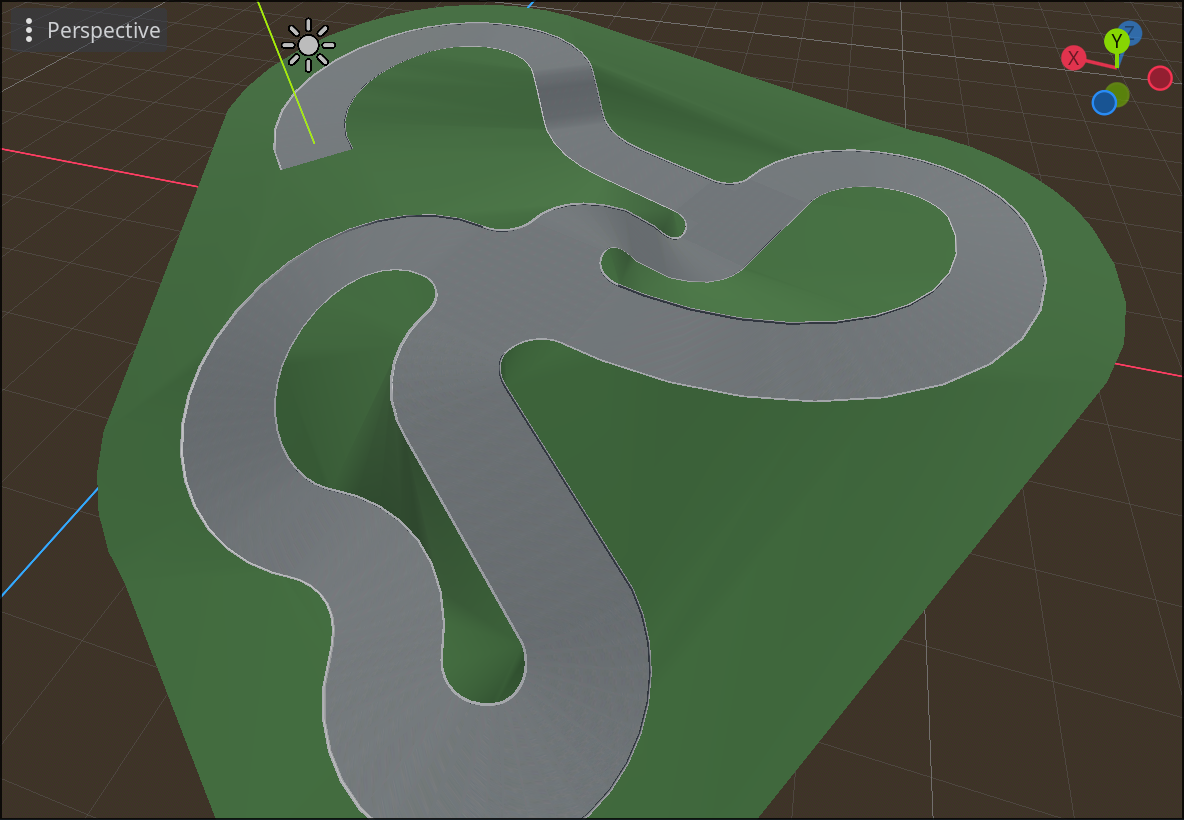Viewport: 1184px width, 820px height.
Task: Select the directional light sun gizmo
Action: coord(308,45)
